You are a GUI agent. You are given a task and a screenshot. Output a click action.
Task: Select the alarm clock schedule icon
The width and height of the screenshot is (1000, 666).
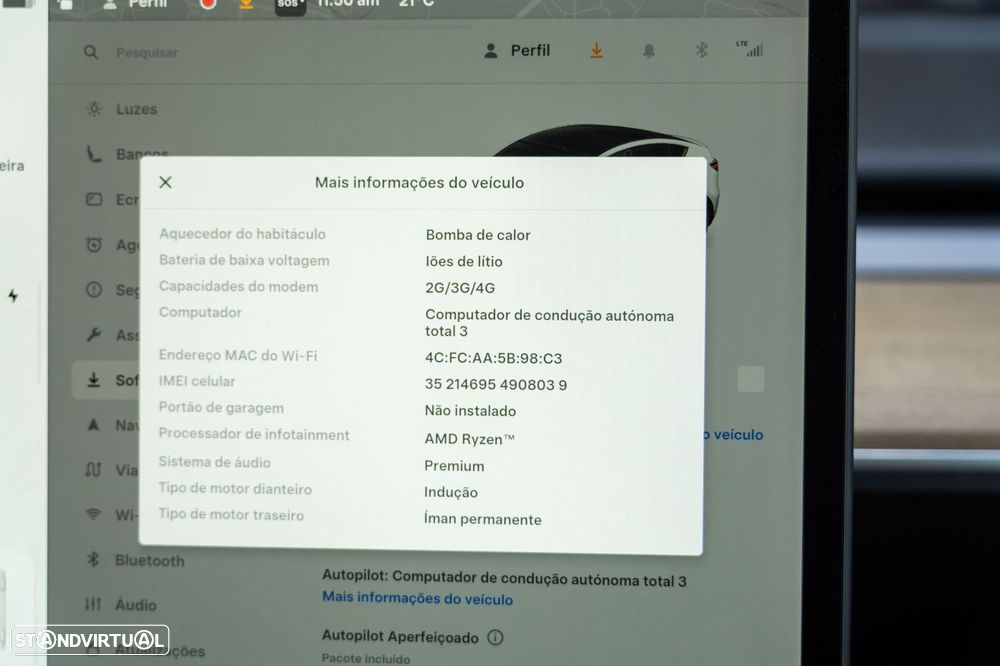(94, 244)
